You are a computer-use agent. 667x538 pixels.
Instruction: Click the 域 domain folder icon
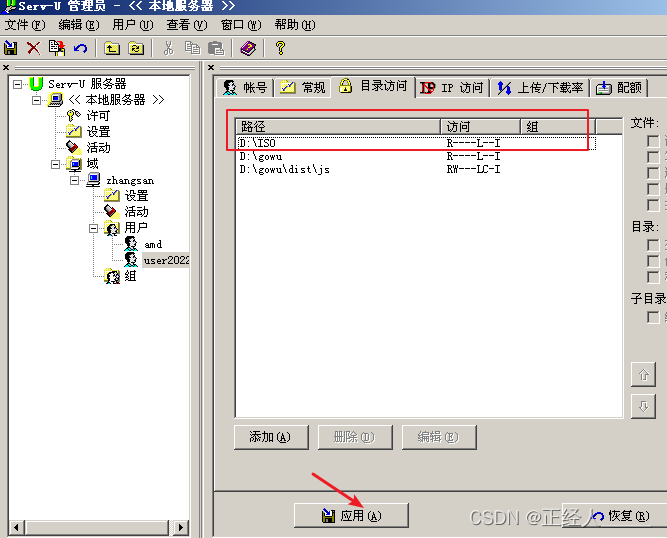coord(74,164)
